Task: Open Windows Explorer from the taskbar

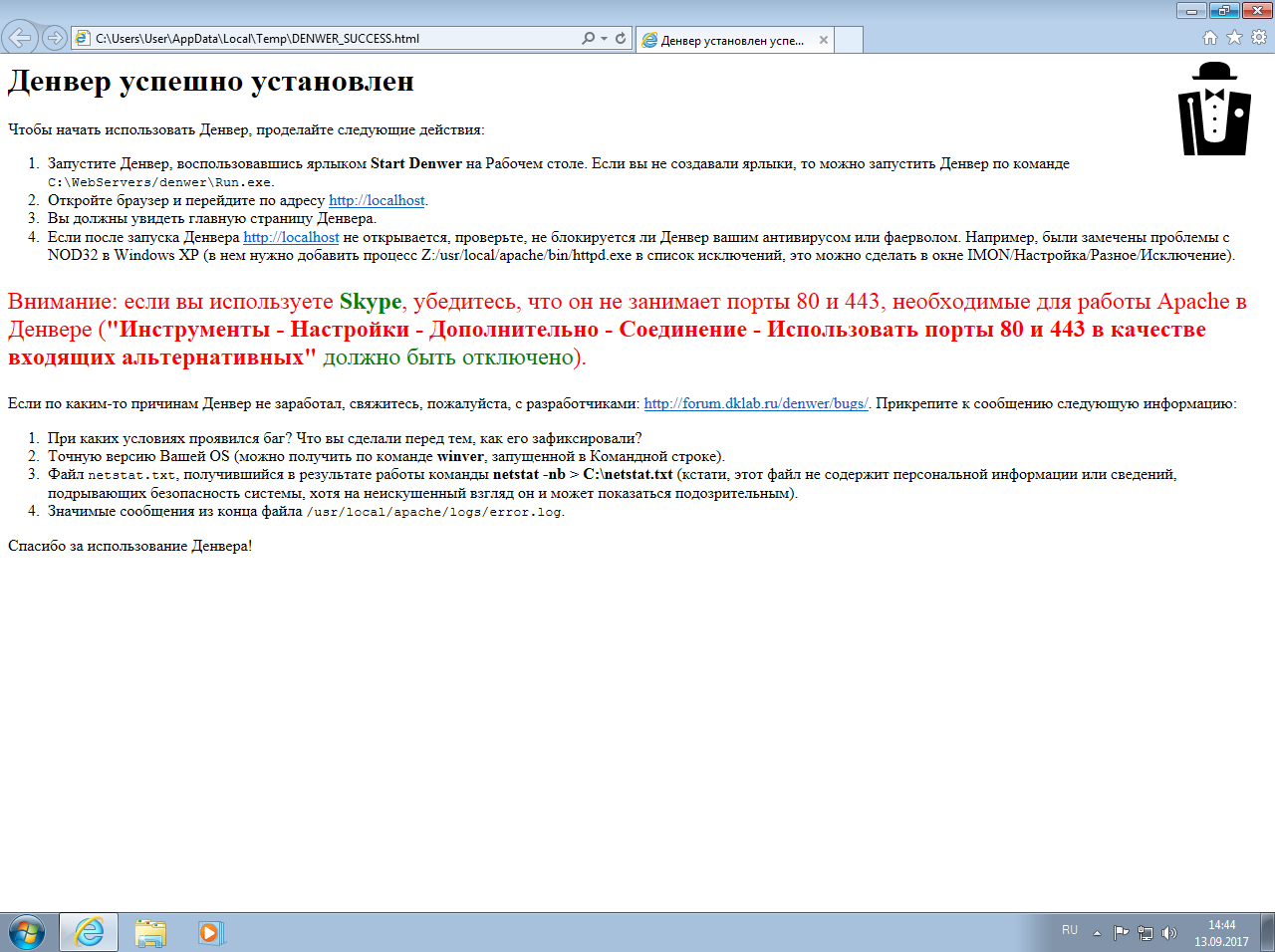Action: tap(150, 933)
